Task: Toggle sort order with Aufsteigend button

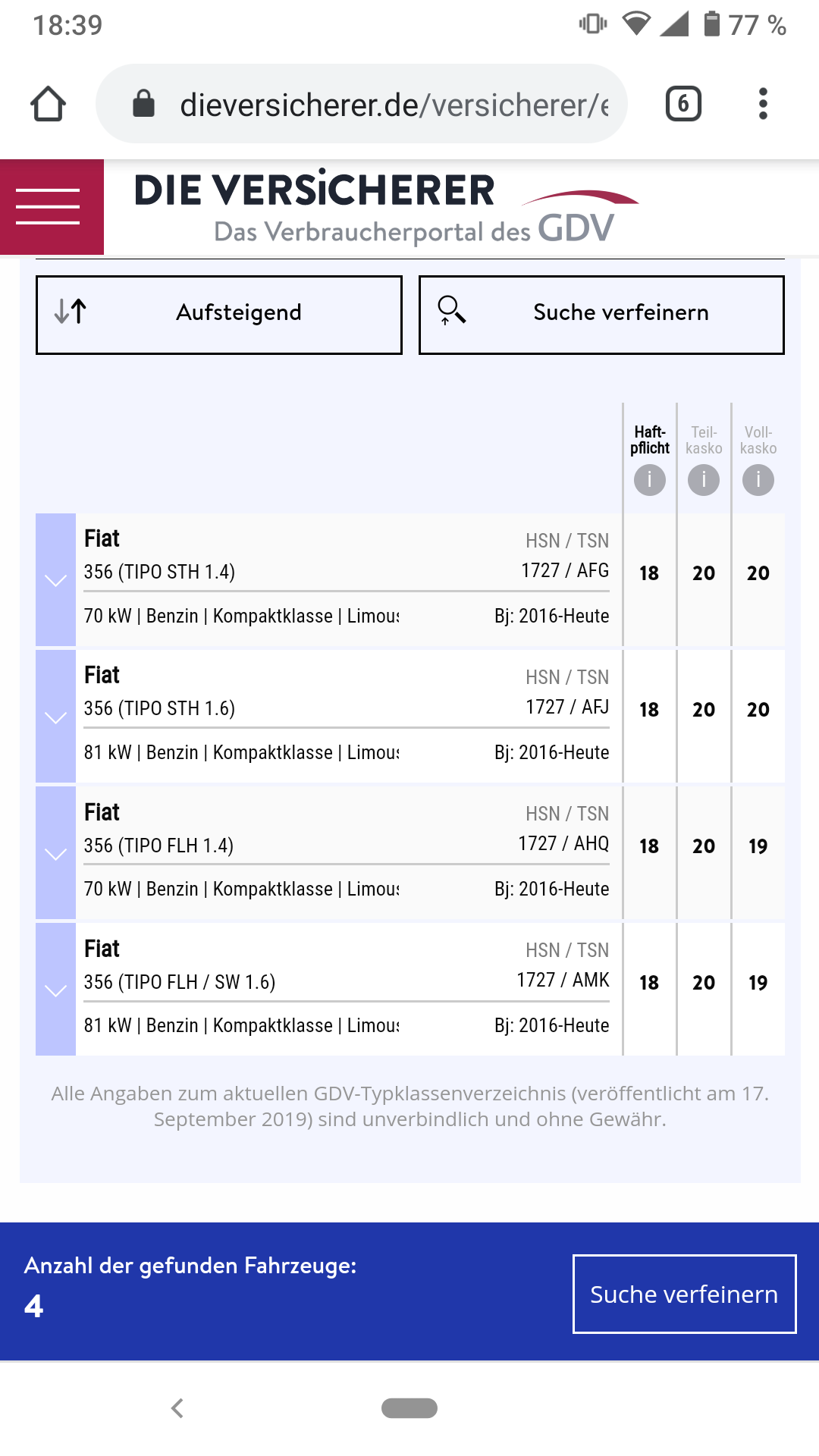Action: coord(219,315)
